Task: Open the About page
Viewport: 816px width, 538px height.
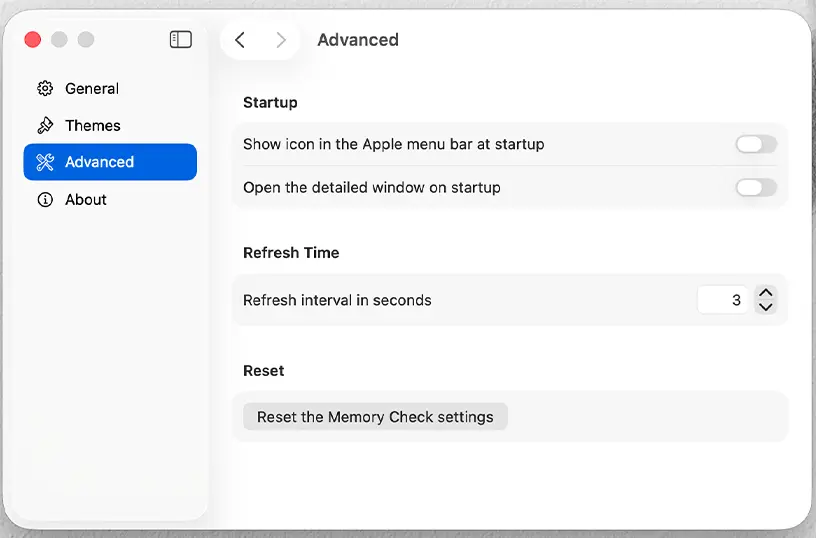Action: (x=86, y=200)
